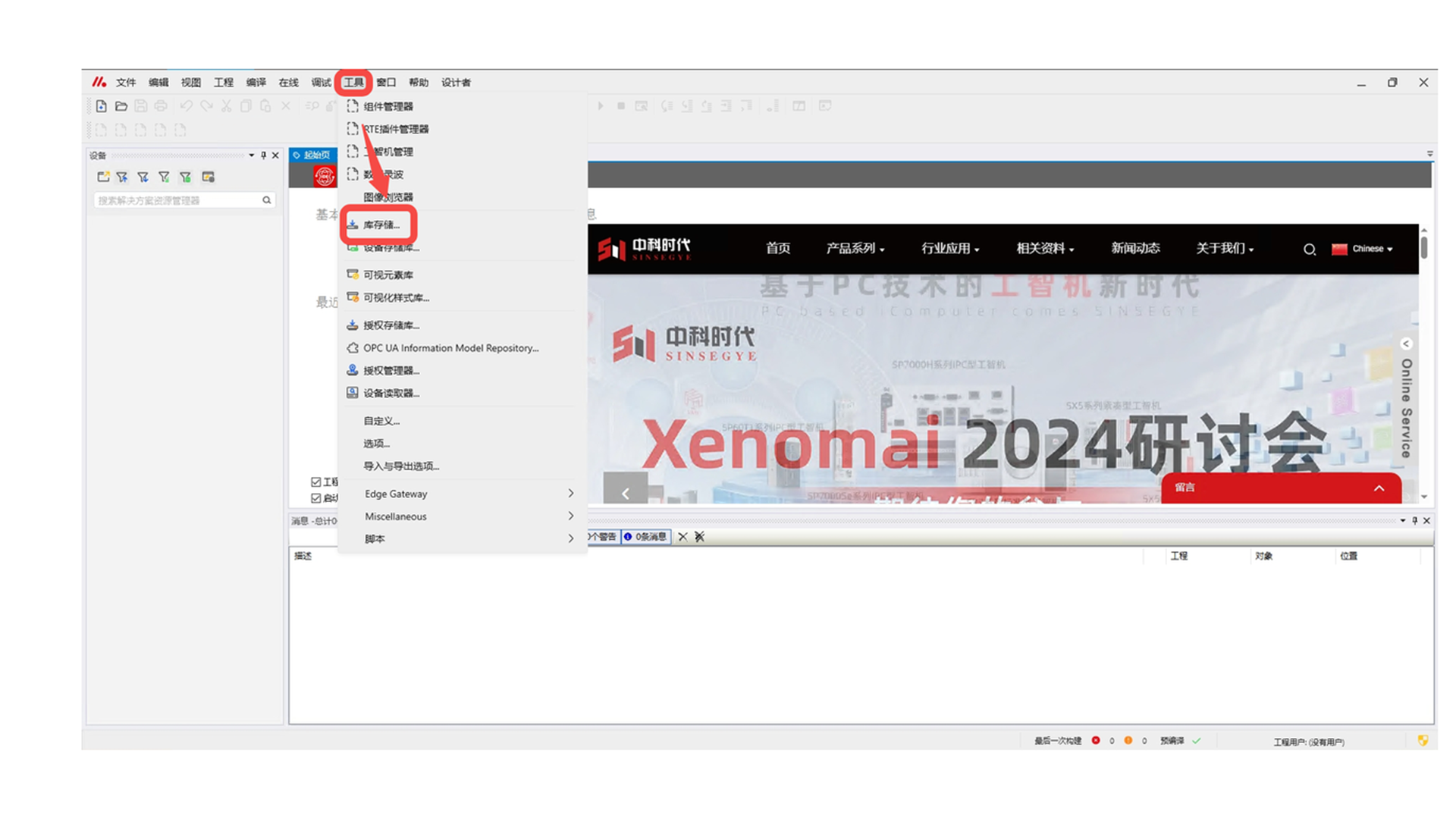Click the search magnifier in device panel
The image size is (1456, 819).
click(x=267, y=200)
